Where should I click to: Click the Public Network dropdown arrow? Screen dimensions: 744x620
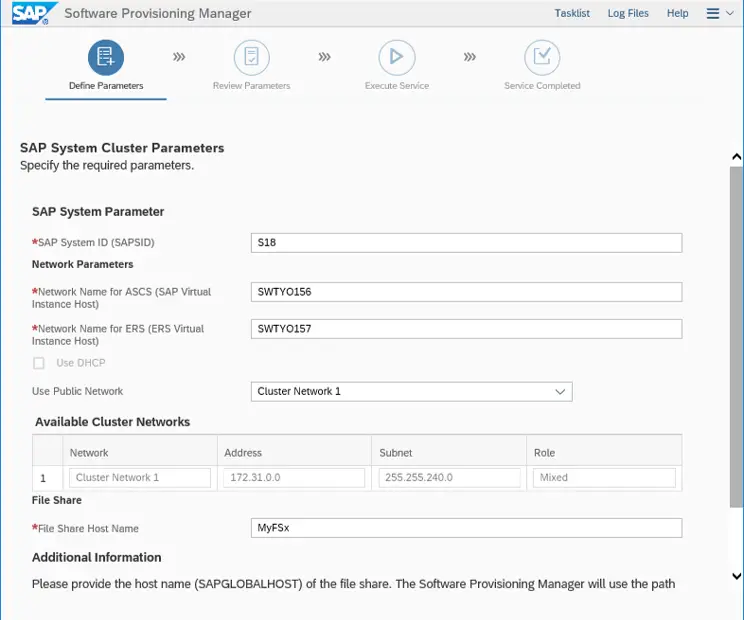560,392
